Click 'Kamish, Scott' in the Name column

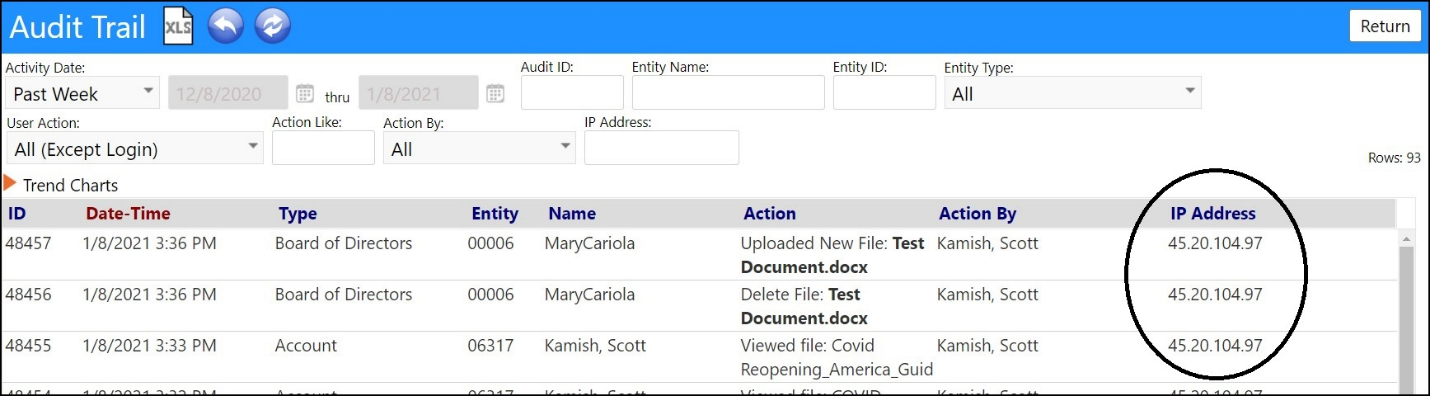pyautogui.click(x=595, y=345)
